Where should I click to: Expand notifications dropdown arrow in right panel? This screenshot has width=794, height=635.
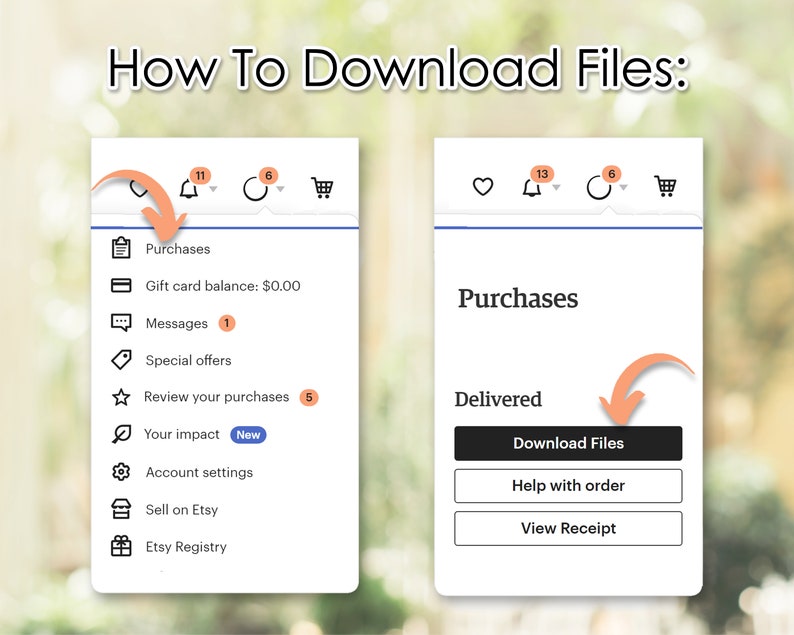click(557, 187)
